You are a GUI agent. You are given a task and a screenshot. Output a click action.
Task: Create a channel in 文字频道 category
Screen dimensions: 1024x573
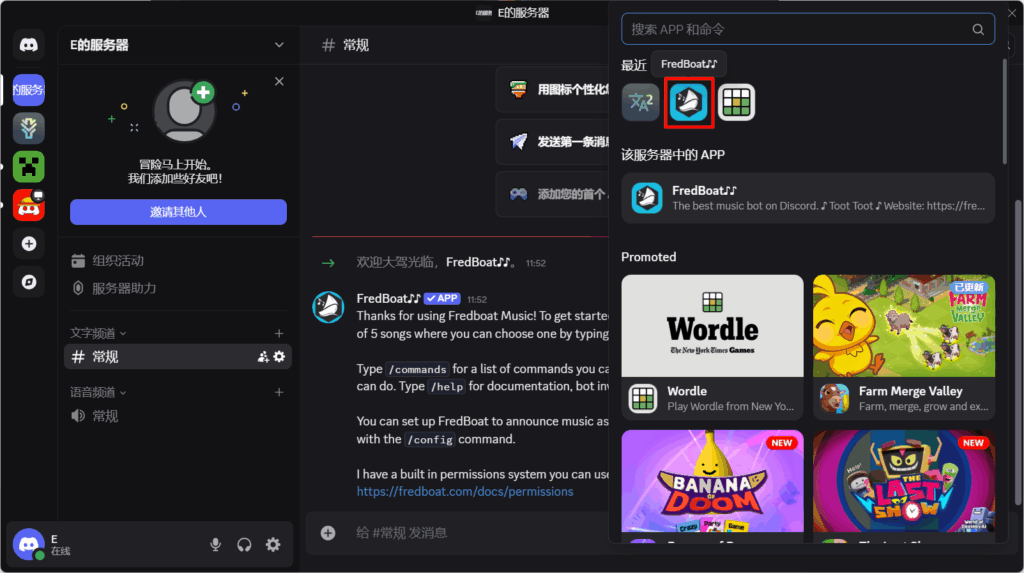[279, 333]
